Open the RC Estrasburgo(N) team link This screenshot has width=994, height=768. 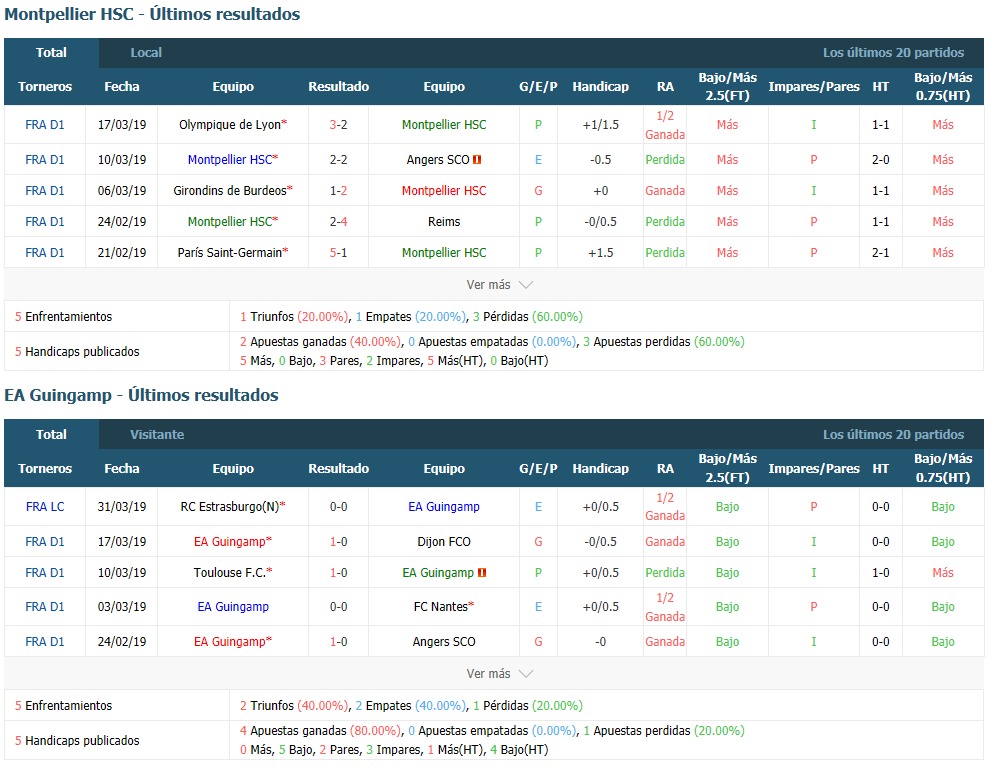tap(230, 507)
